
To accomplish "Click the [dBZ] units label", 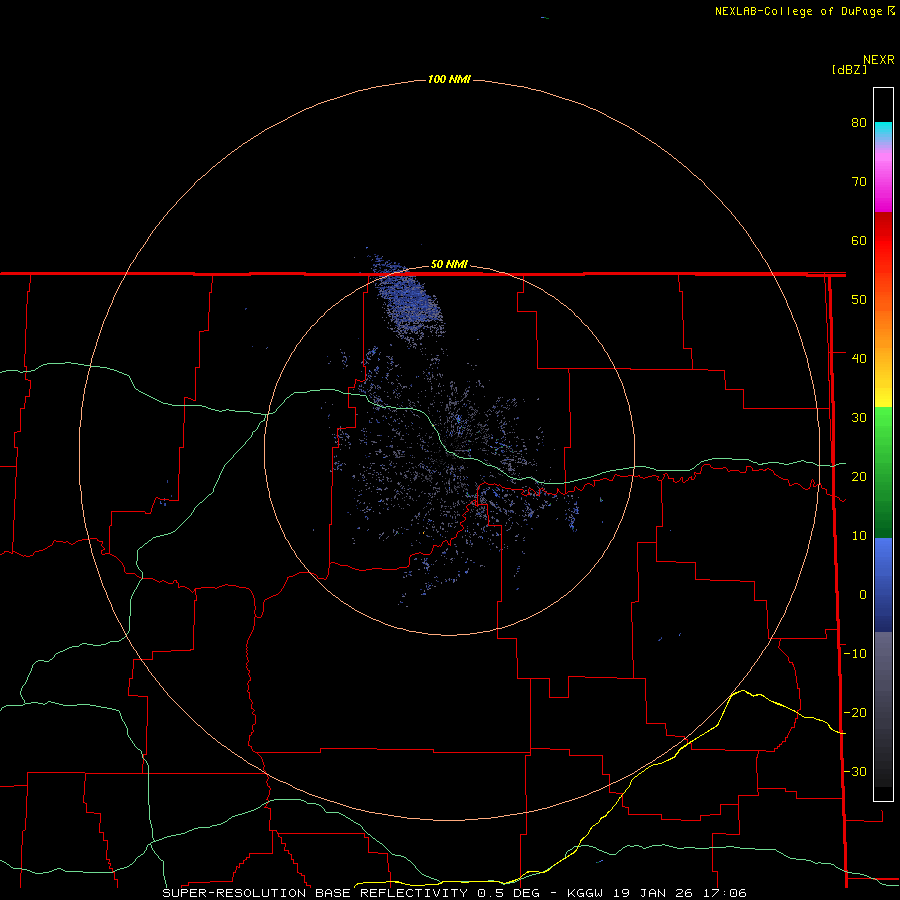I will point(849,70).
